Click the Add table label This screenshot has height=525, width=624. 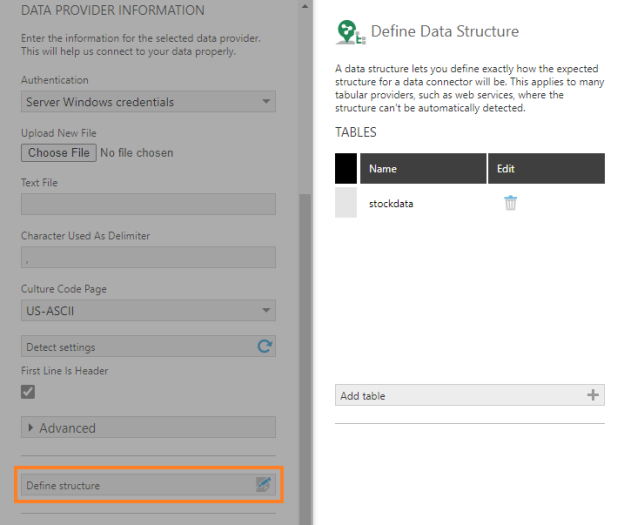pos(363,396)
